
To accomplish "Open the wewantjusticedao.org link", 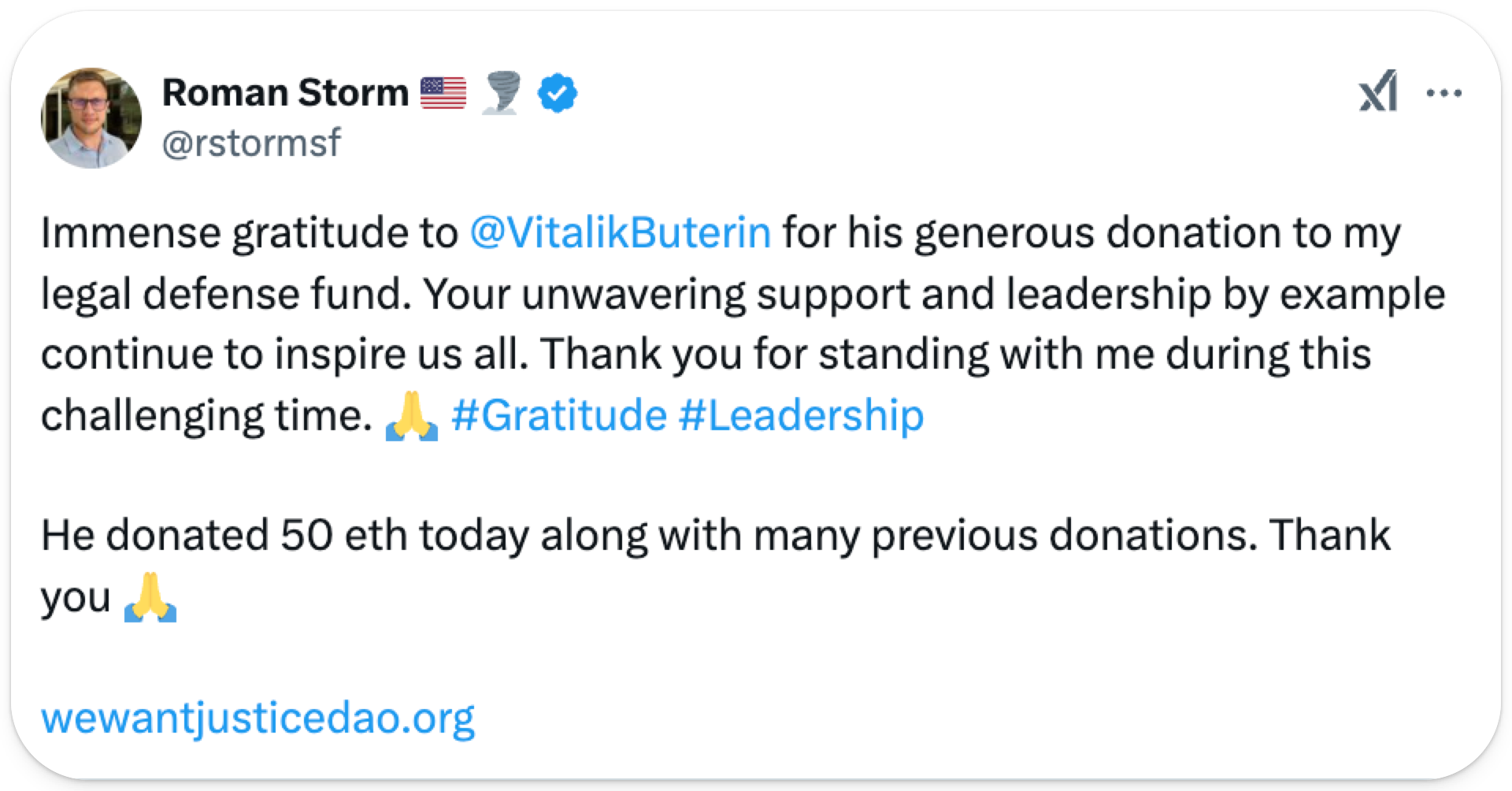I will pyautogui.click(x=258, y=718).
